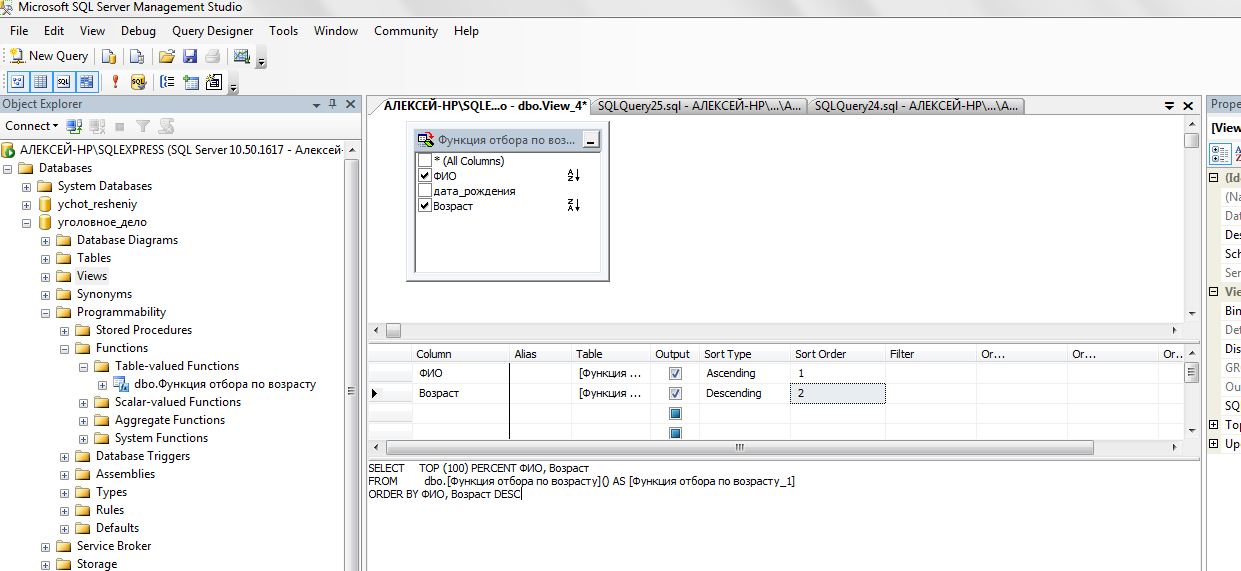1241x571 pixels.
Task: Click sort icon next to ФИО in table box
Action: [574, 176]
